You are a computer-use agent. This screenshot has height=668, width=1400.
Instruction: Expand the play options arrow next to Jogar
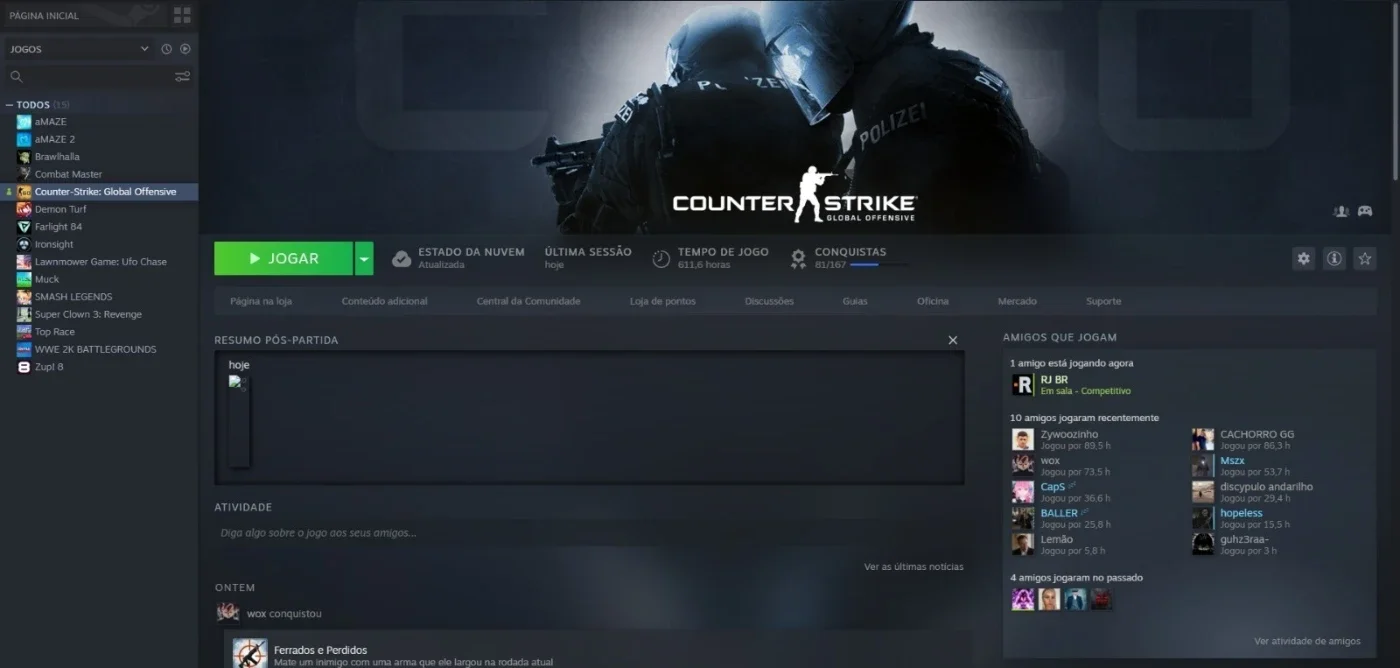coord(364,258)
